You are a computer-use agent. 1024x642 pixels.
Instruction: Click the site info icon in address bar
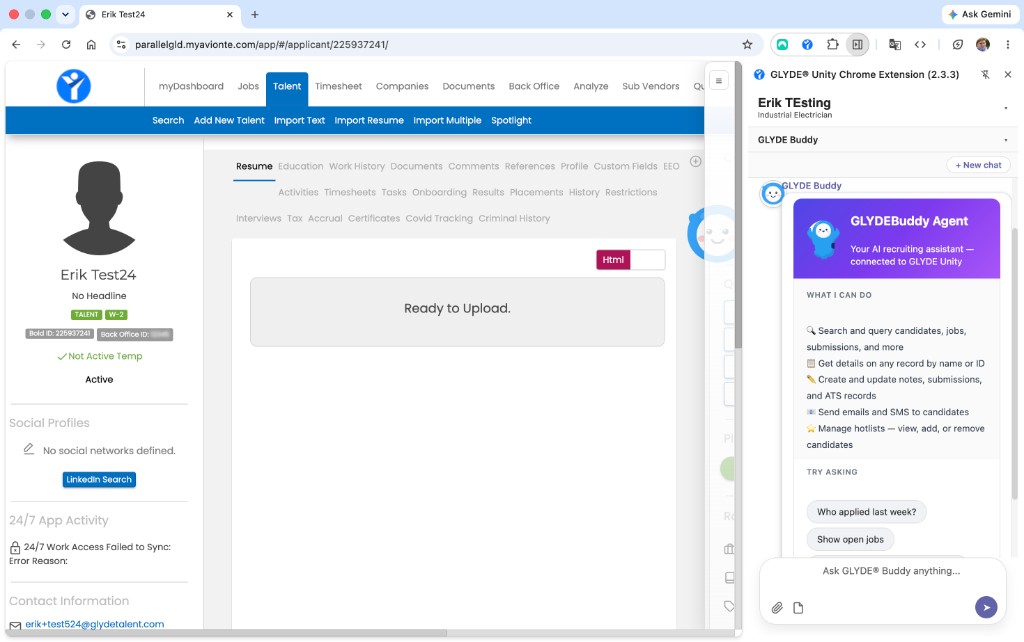[121, 44]
